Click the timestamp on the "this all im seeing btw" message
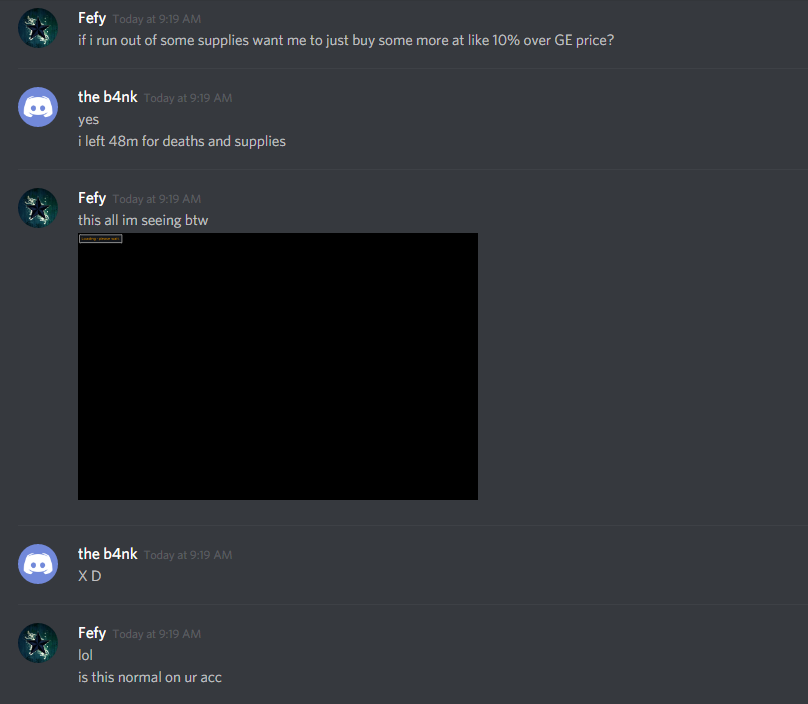808x704 pixels. [x=157, y=199]
